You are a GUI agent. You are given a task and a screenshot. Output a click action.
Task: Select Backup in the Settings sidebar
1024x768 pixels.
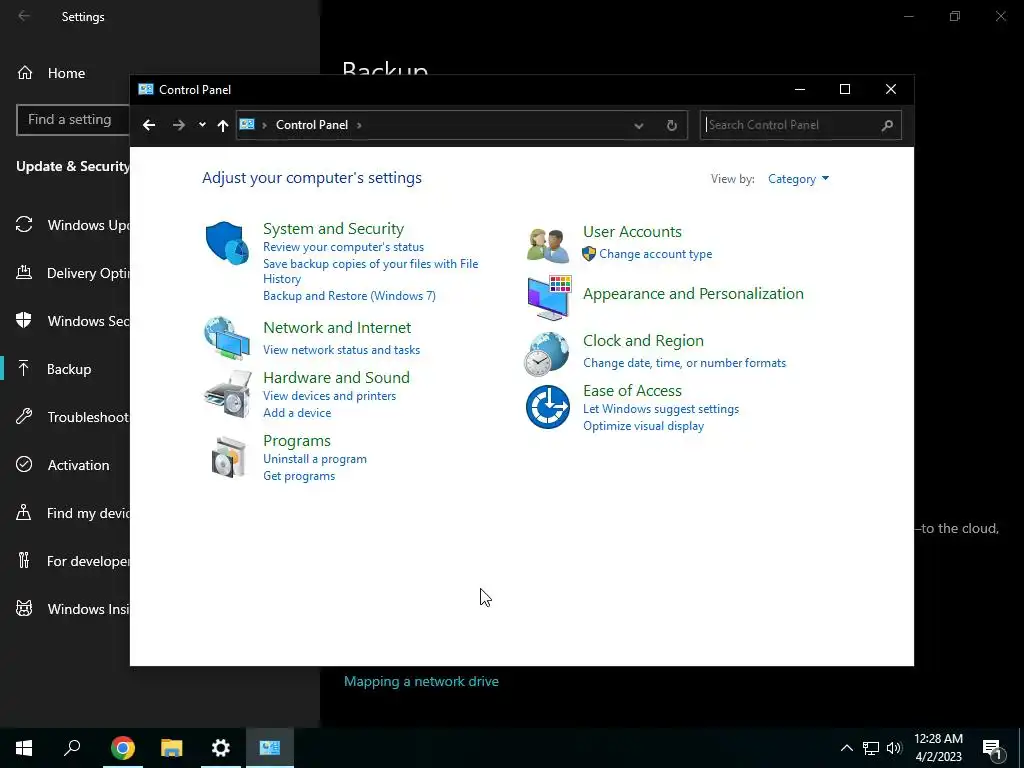click(65, 369)
